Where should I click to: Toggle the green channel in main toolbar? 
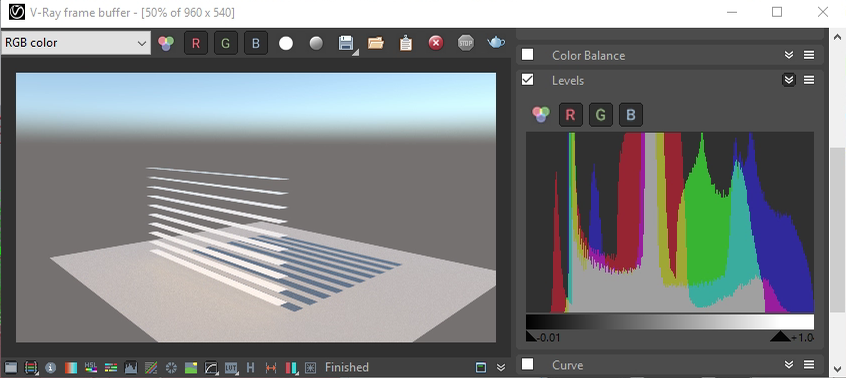[x=226, y=43]
